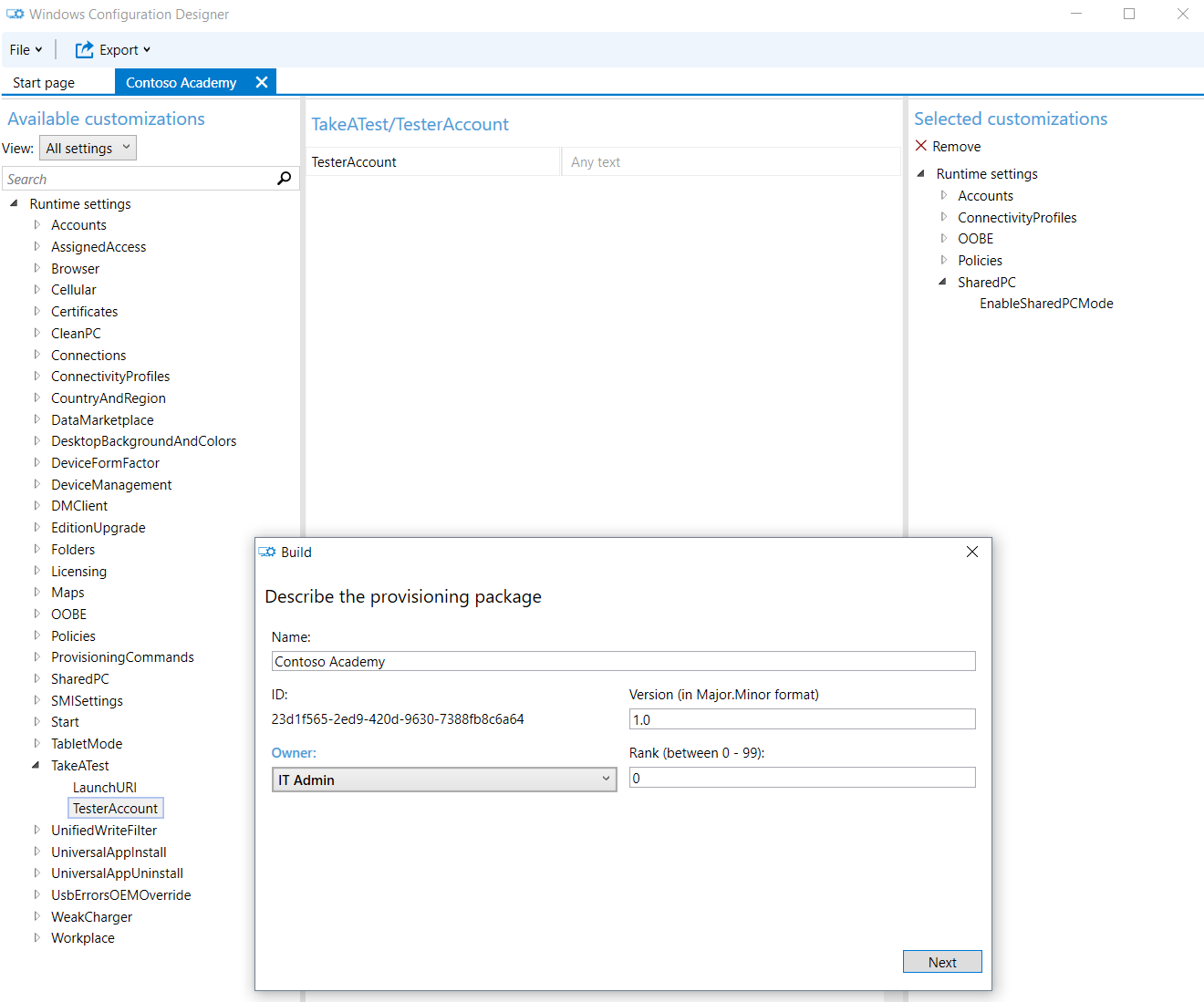
Task: Select OOBE in Selected customizations
Action: coord(975,239)
